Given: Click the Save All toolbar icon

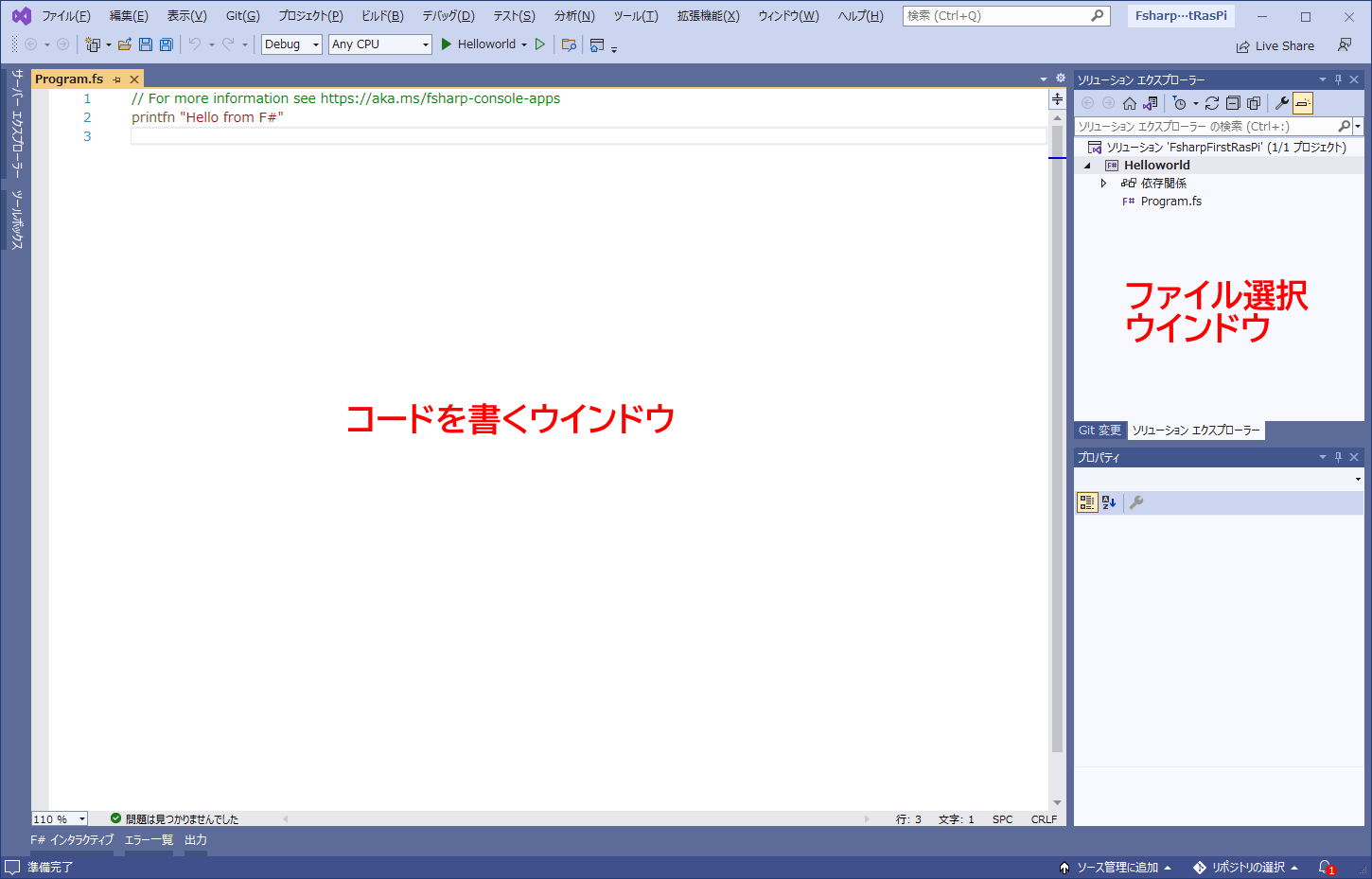Looking at the screenshot, I should click(x=167, y=44).
